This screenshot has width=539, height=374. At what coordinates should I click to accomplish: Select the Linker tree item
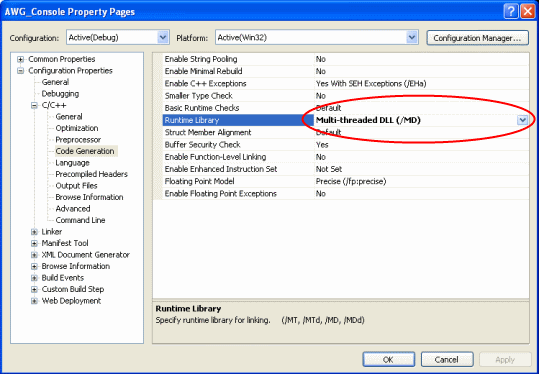52,232
